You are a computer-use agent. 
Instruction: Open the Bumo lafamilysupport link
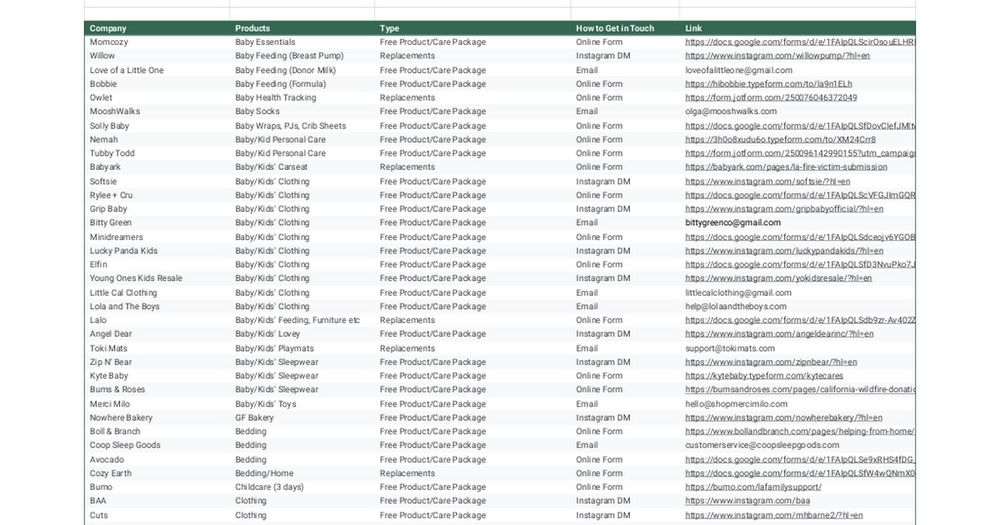click(753, 487)
